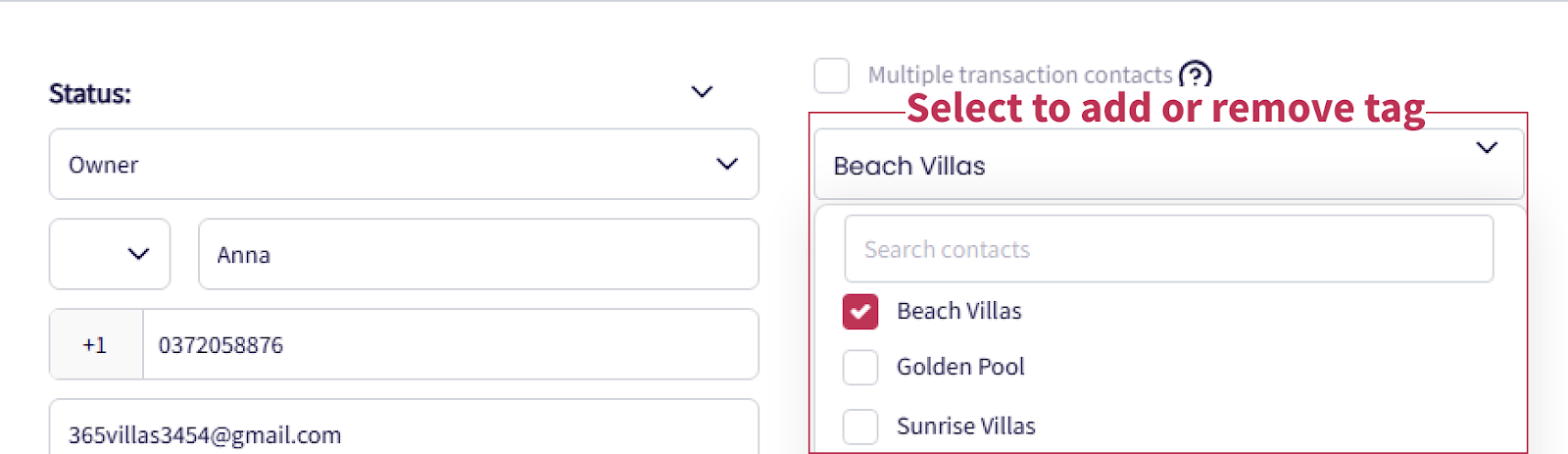The image size is (1568, 454).
Task: Select the Golden Pool option label
Action: (x=960, y=367)
